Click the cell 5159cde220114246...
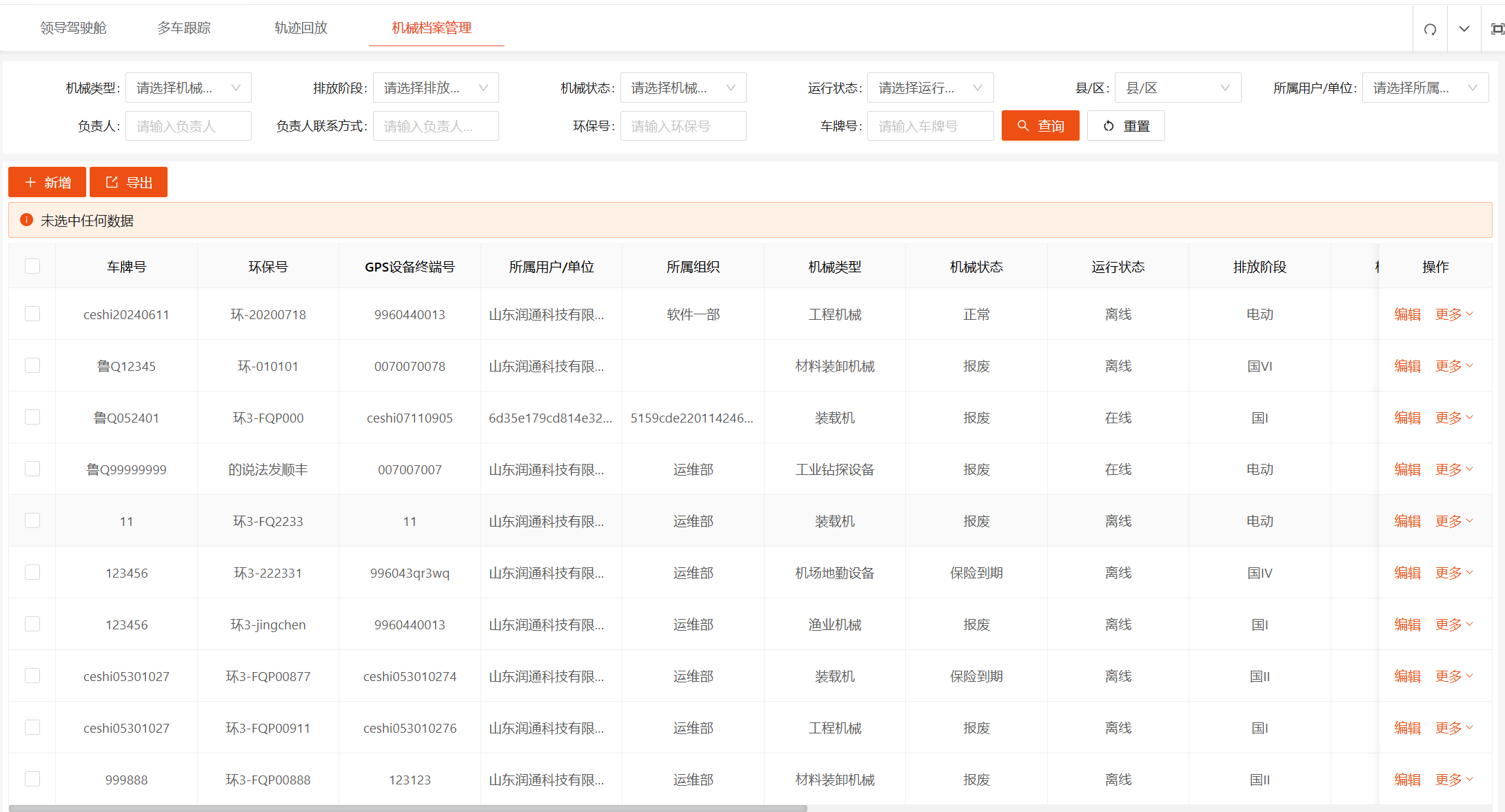The image size is (1505, 812). (x=692, y=418)
